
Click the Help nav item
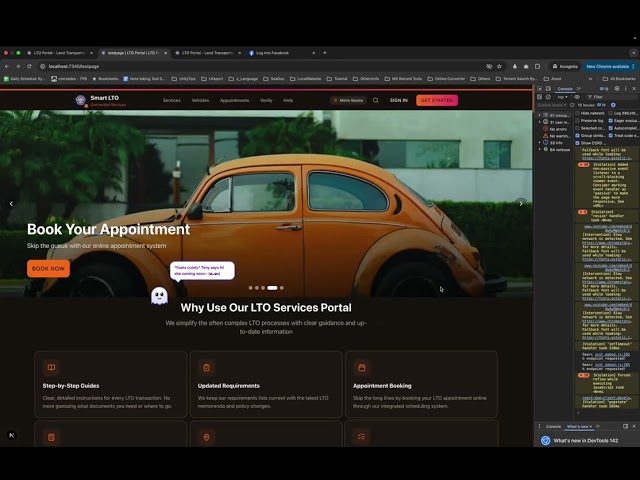tap(288, 100)
